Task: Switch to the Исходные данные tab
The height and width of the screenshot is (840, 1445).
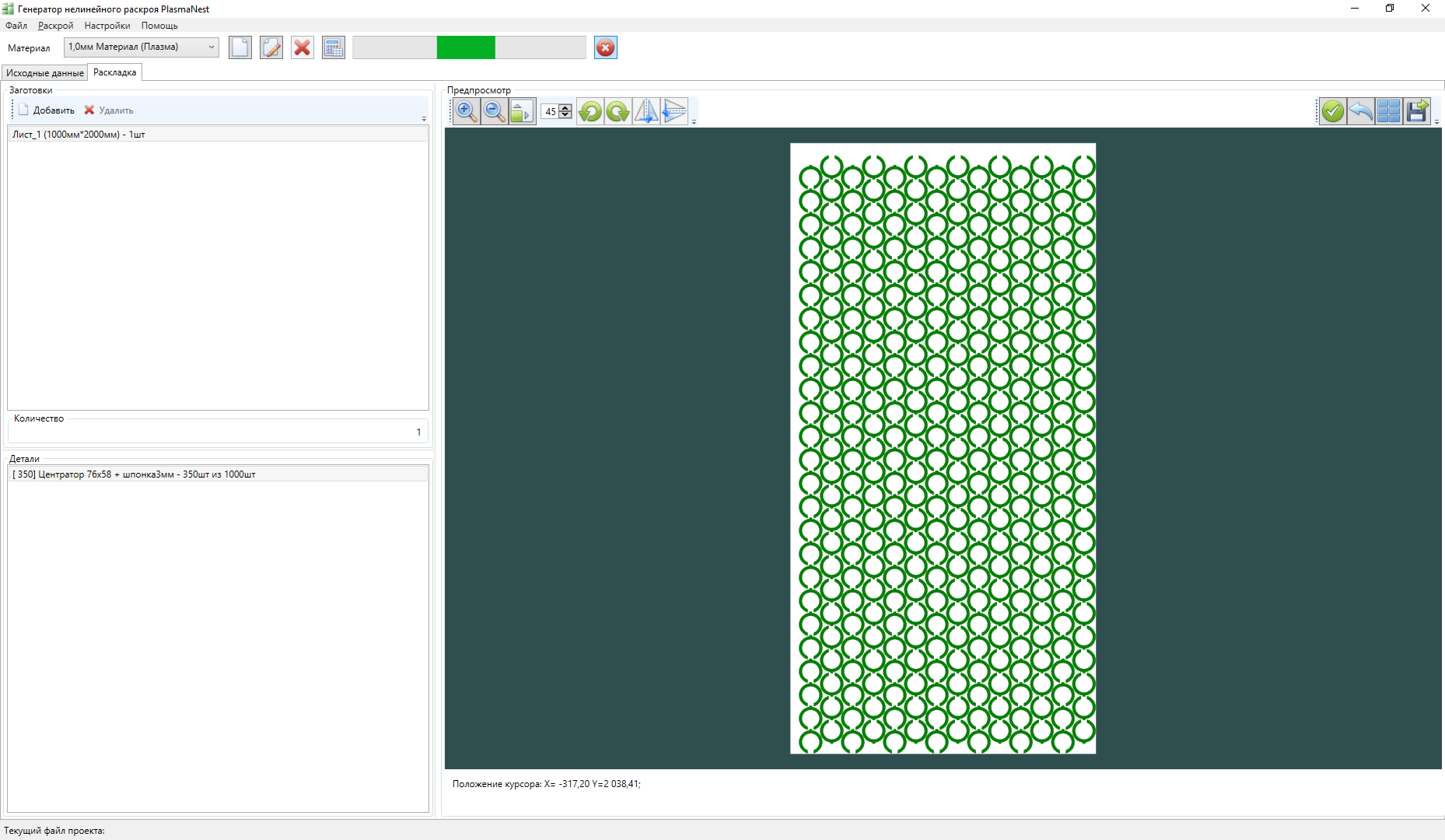Action: [45, 73]
